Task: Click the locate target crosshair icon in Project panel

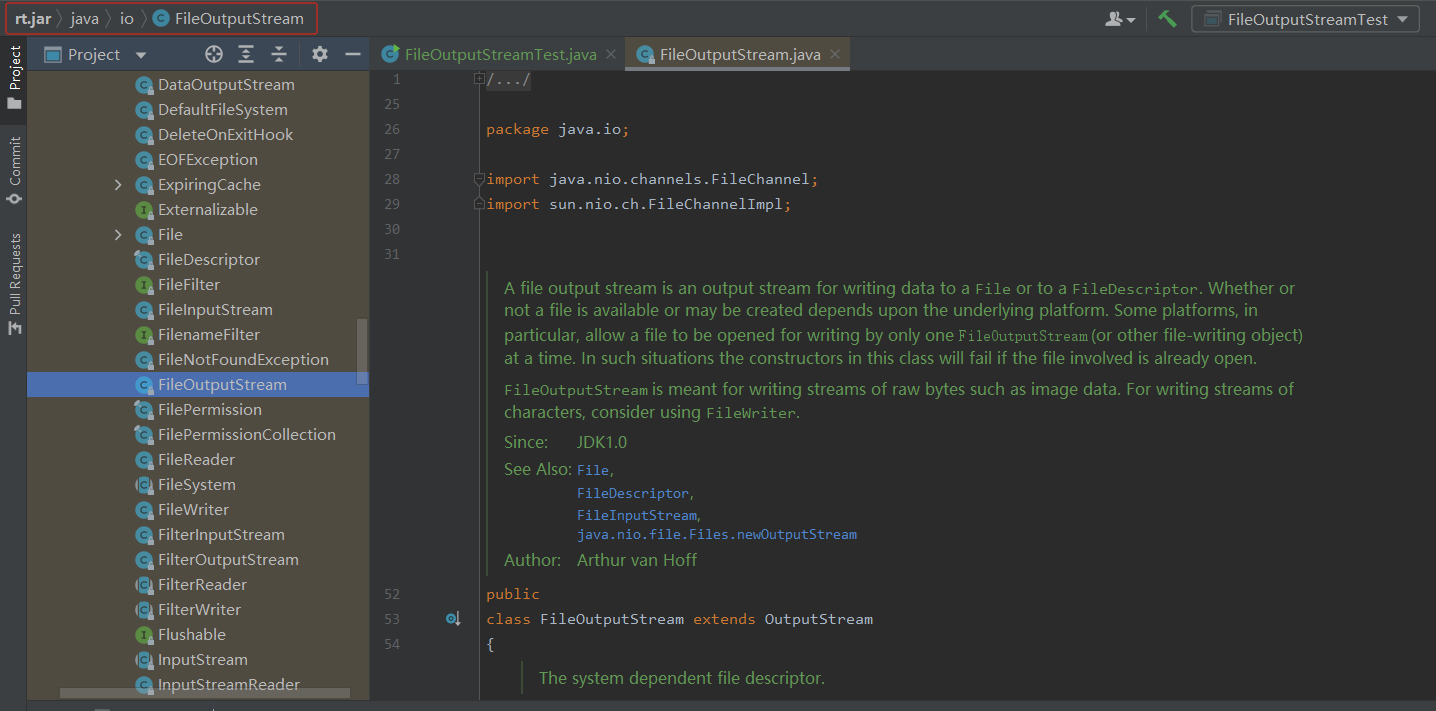Action: [213, 55]
